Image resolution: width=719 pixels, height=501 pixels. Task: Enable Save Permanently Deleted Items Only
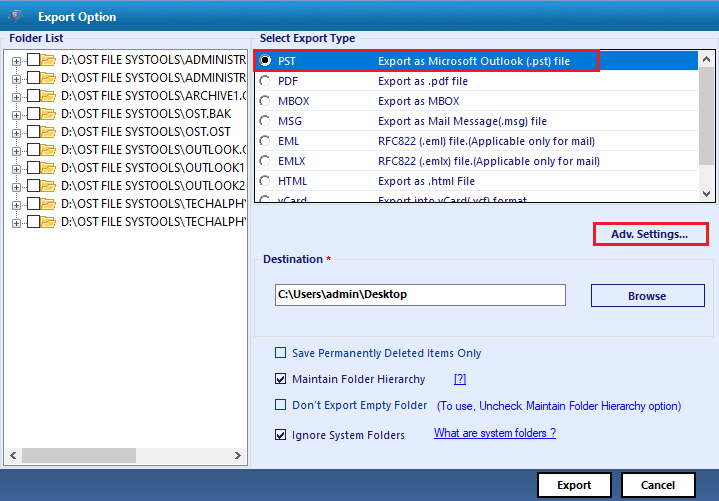point(280,352)
